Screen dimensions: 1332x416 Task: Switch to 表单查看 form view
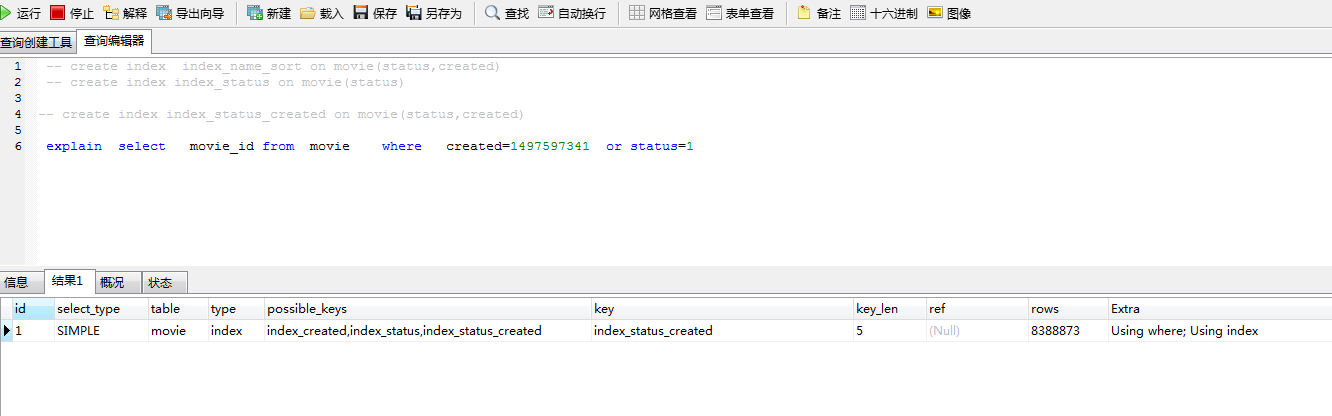point(740,13)
